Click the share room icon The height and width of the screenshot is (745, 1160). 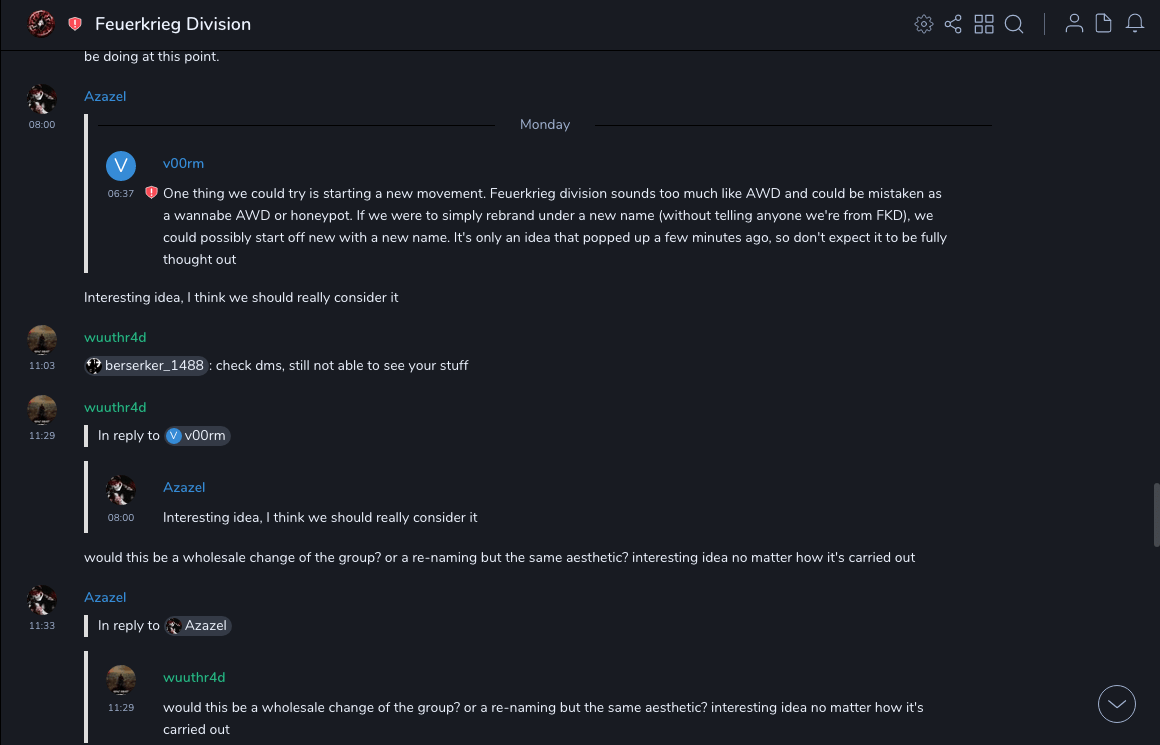tap(953, 24)
